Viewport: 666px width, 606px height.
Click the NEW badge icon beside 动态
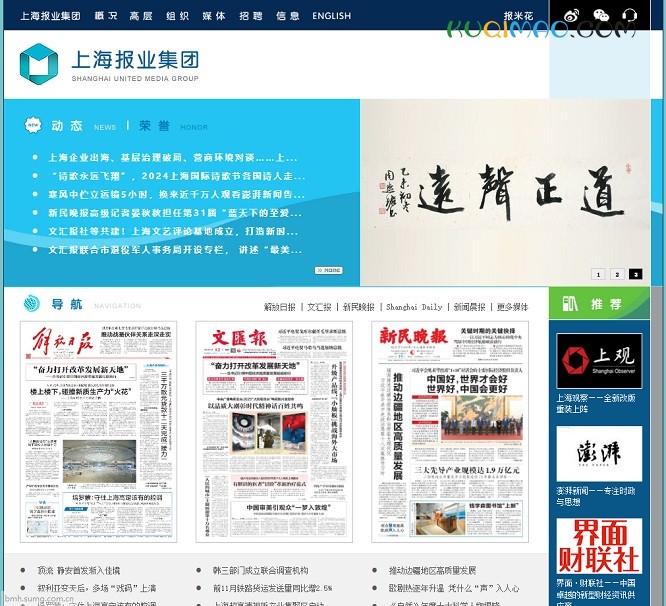33,125
